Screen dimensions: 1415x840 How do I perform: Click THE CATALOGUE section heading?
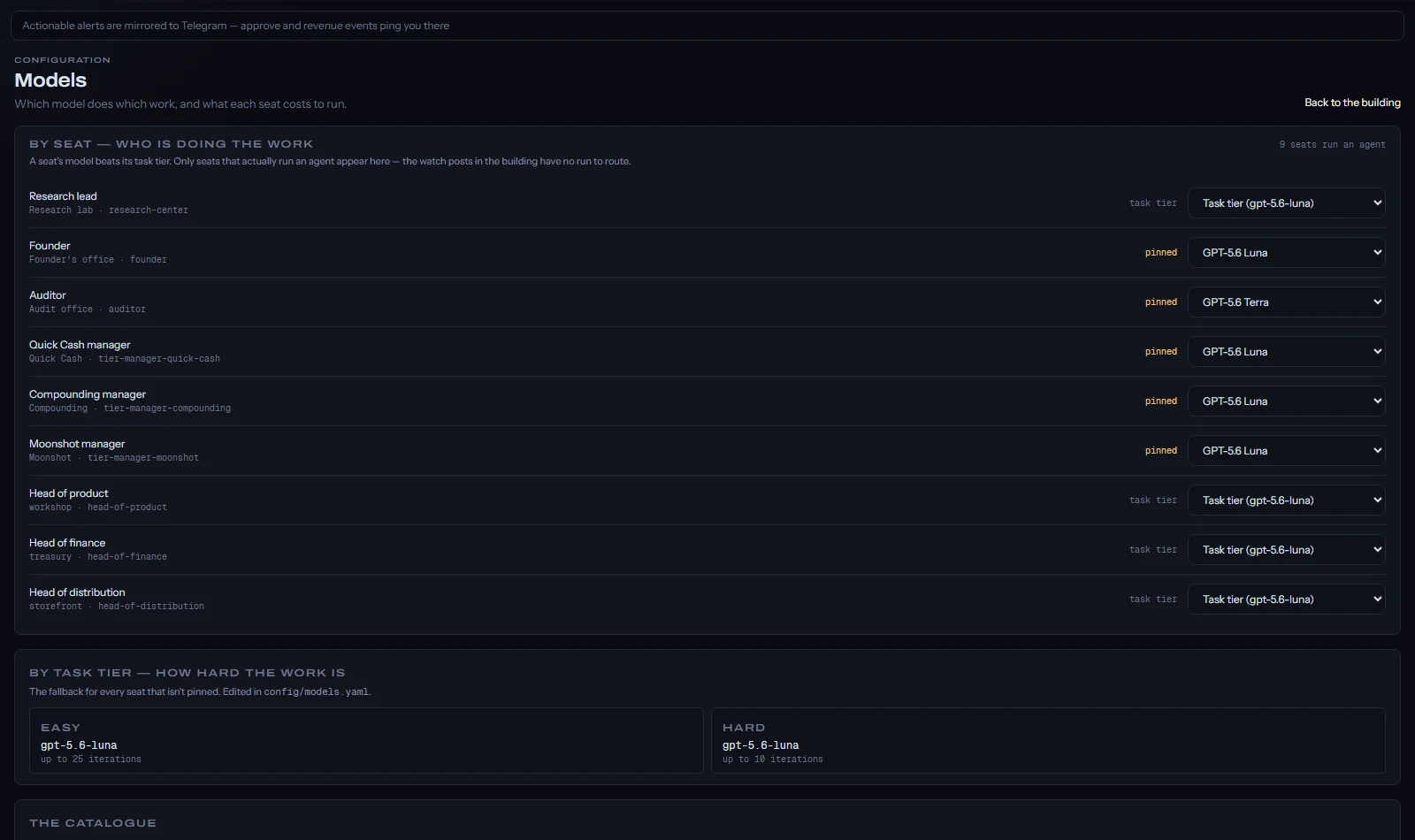pyautogui.click(x=93, y=823)
